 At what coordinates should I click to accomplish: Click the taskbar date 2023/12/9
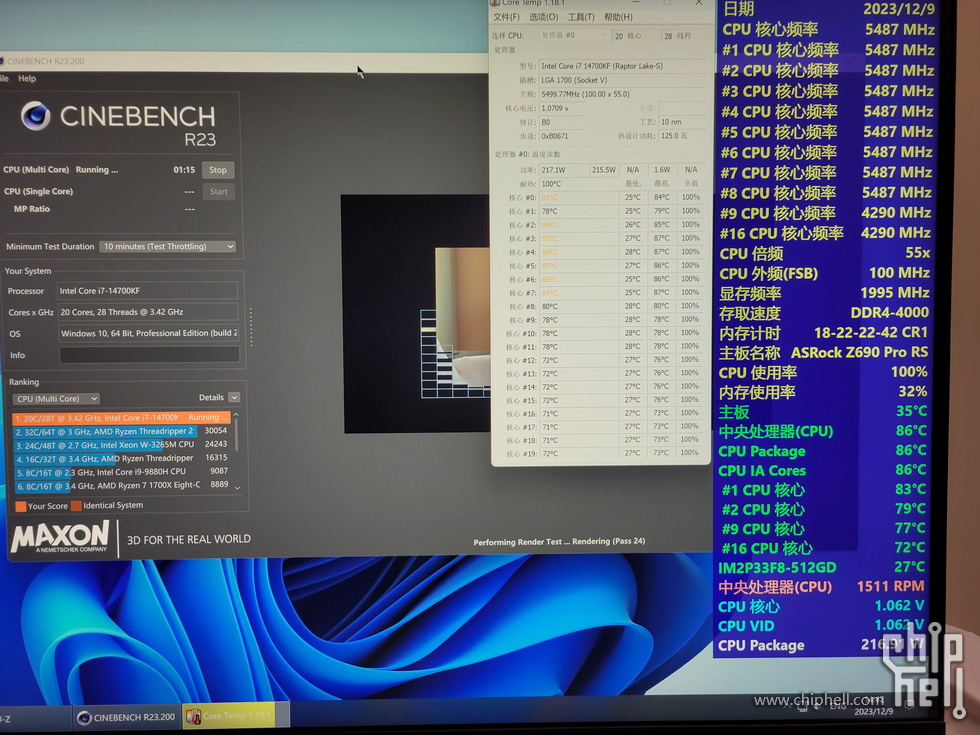(874, 711)
